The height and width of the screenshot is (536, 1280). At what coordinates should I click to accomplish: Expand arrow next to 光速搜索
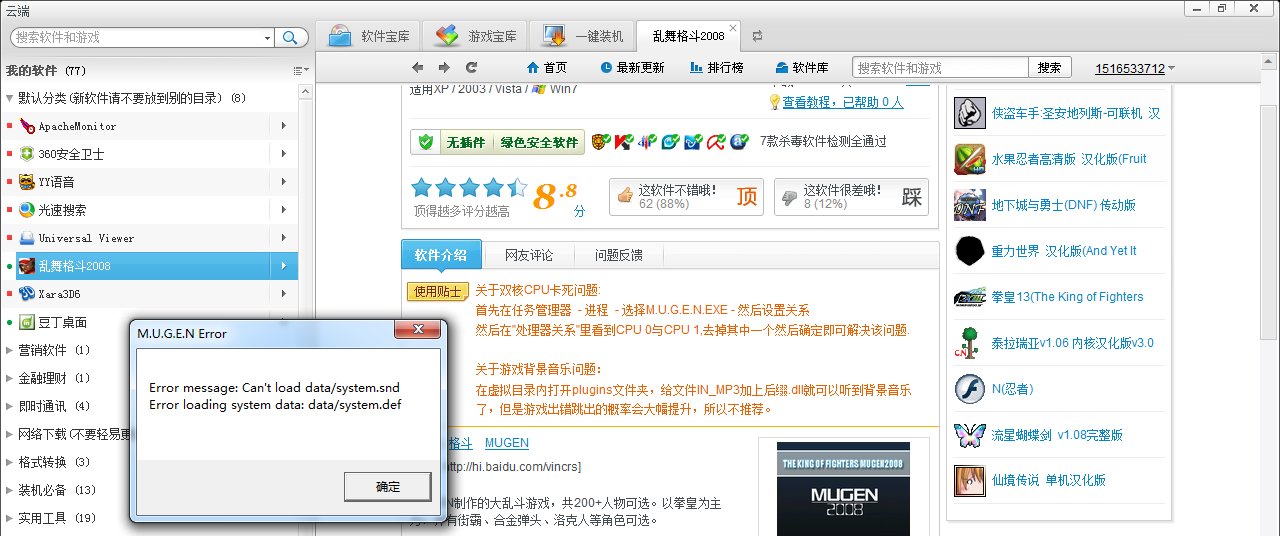(x=284, y=210)
